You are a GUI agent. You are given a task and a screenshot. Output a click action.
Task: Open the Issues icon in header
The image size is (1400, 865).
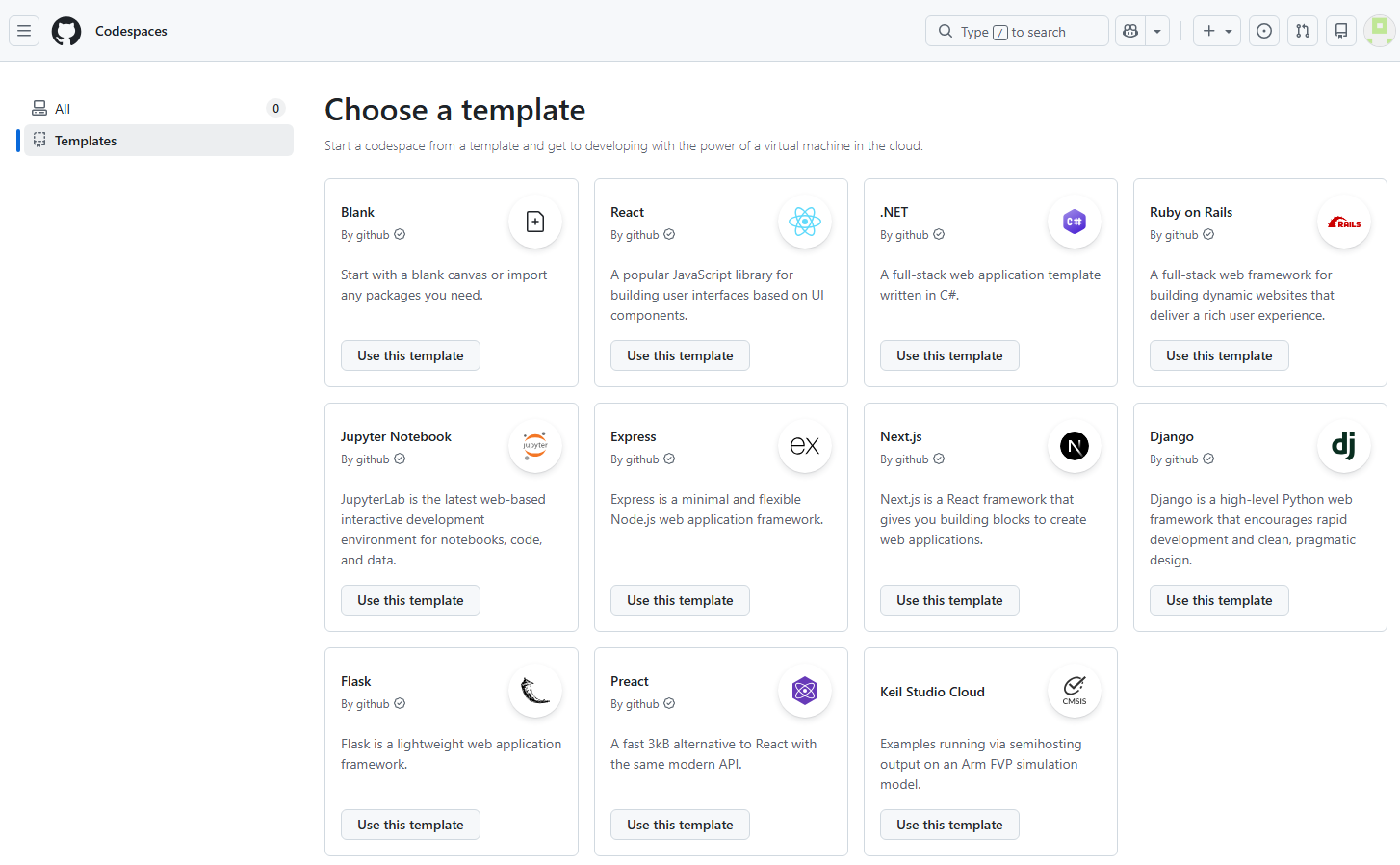click(x=1264, y=31)
